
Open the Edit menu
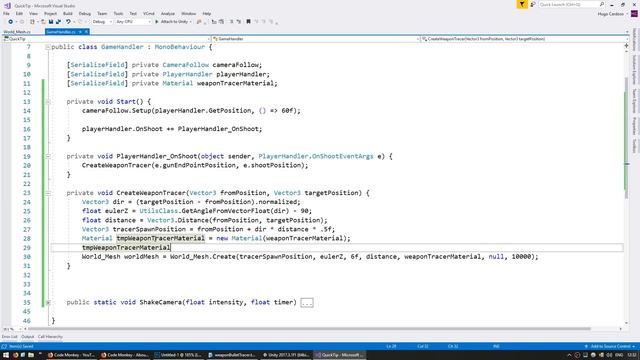click(19, 13)
